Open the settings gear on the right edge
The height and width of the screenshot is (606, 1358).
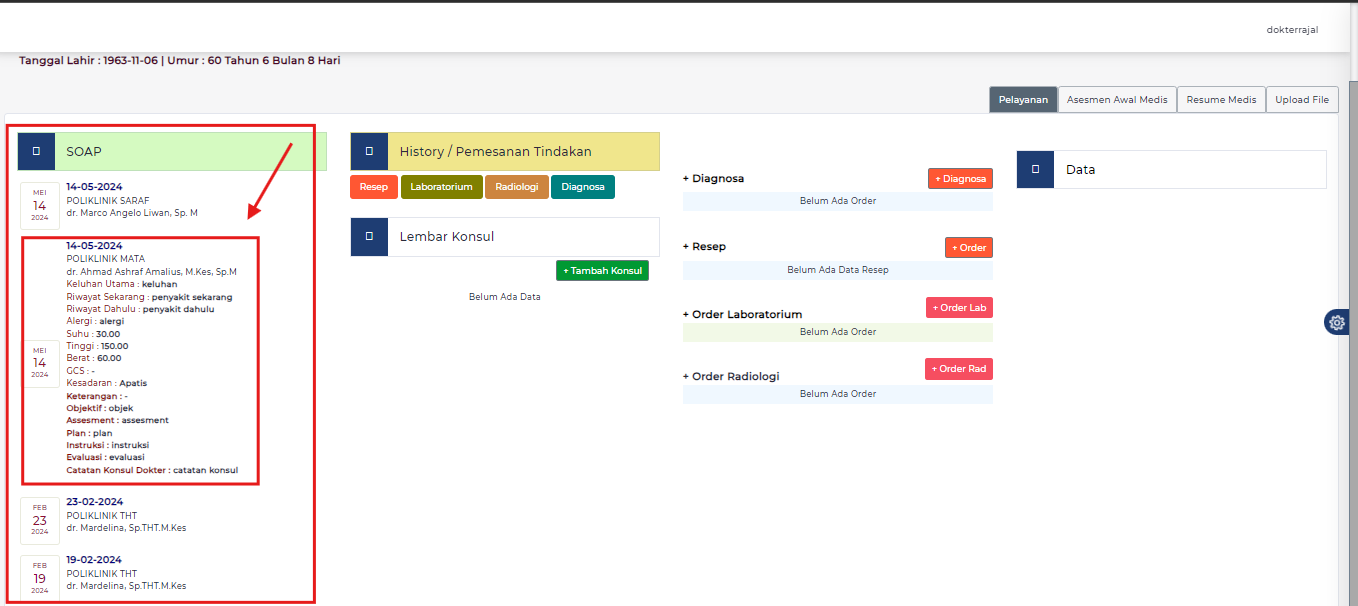pos(1337,322)
